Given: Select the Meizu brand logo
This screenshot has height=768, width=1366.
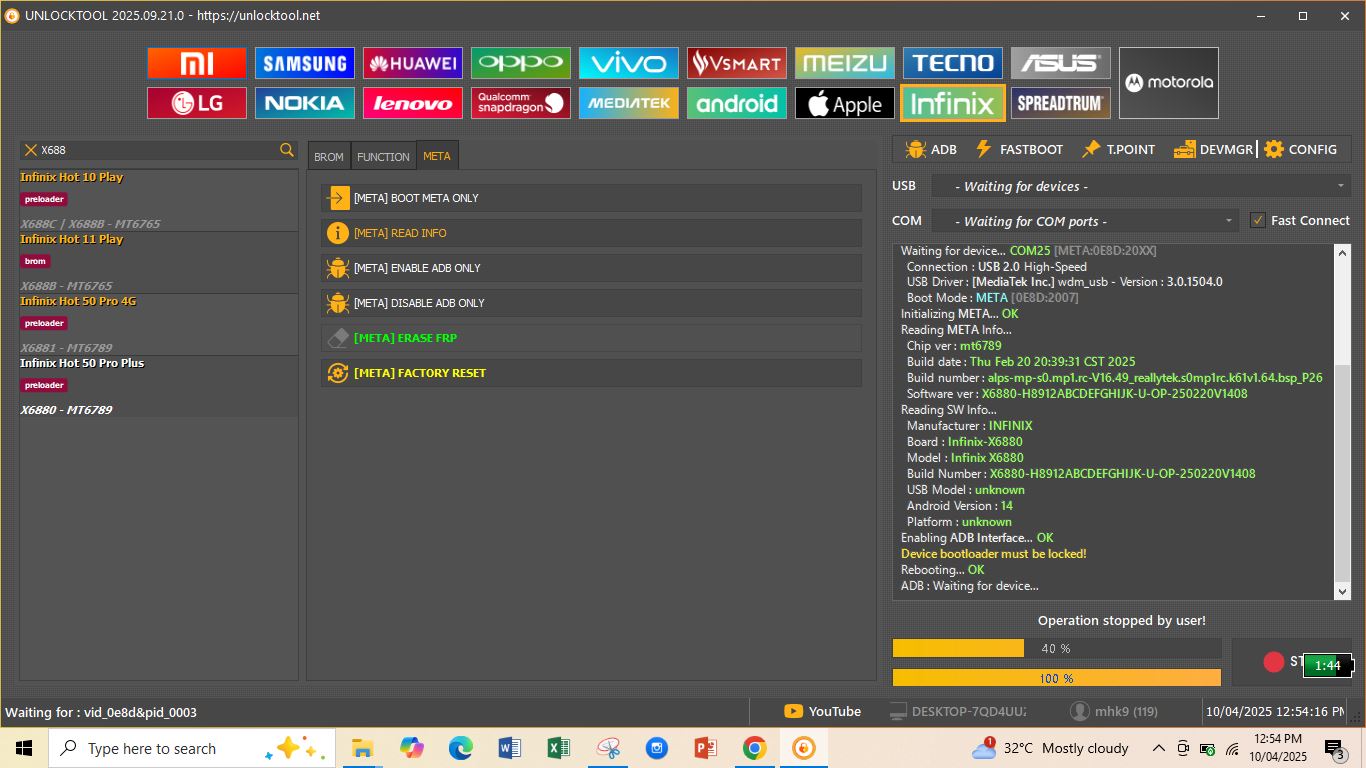Looking at the screenshot, I should point(844,63).
